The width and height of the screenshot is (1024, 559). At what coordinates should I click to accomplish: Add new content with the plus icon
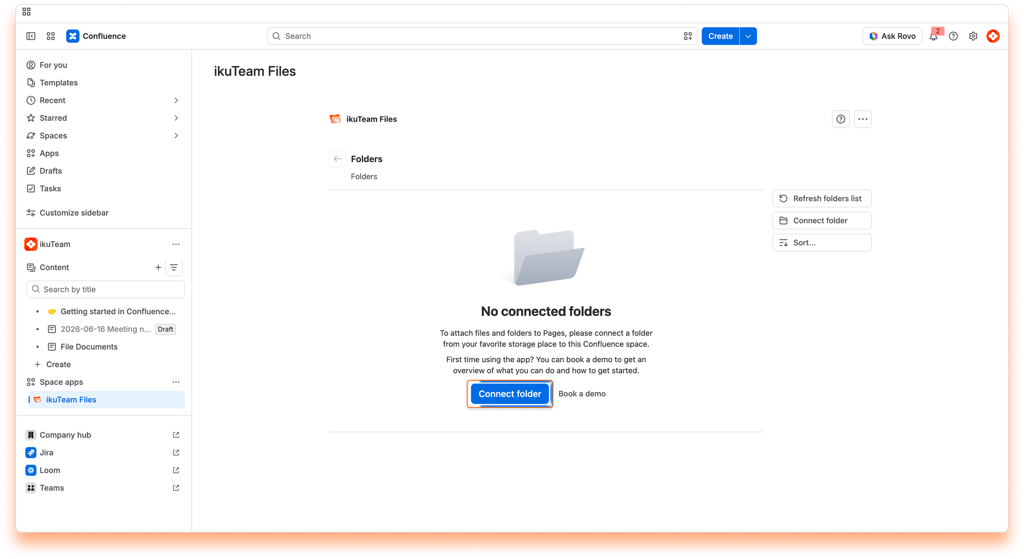tap(158, 267)
